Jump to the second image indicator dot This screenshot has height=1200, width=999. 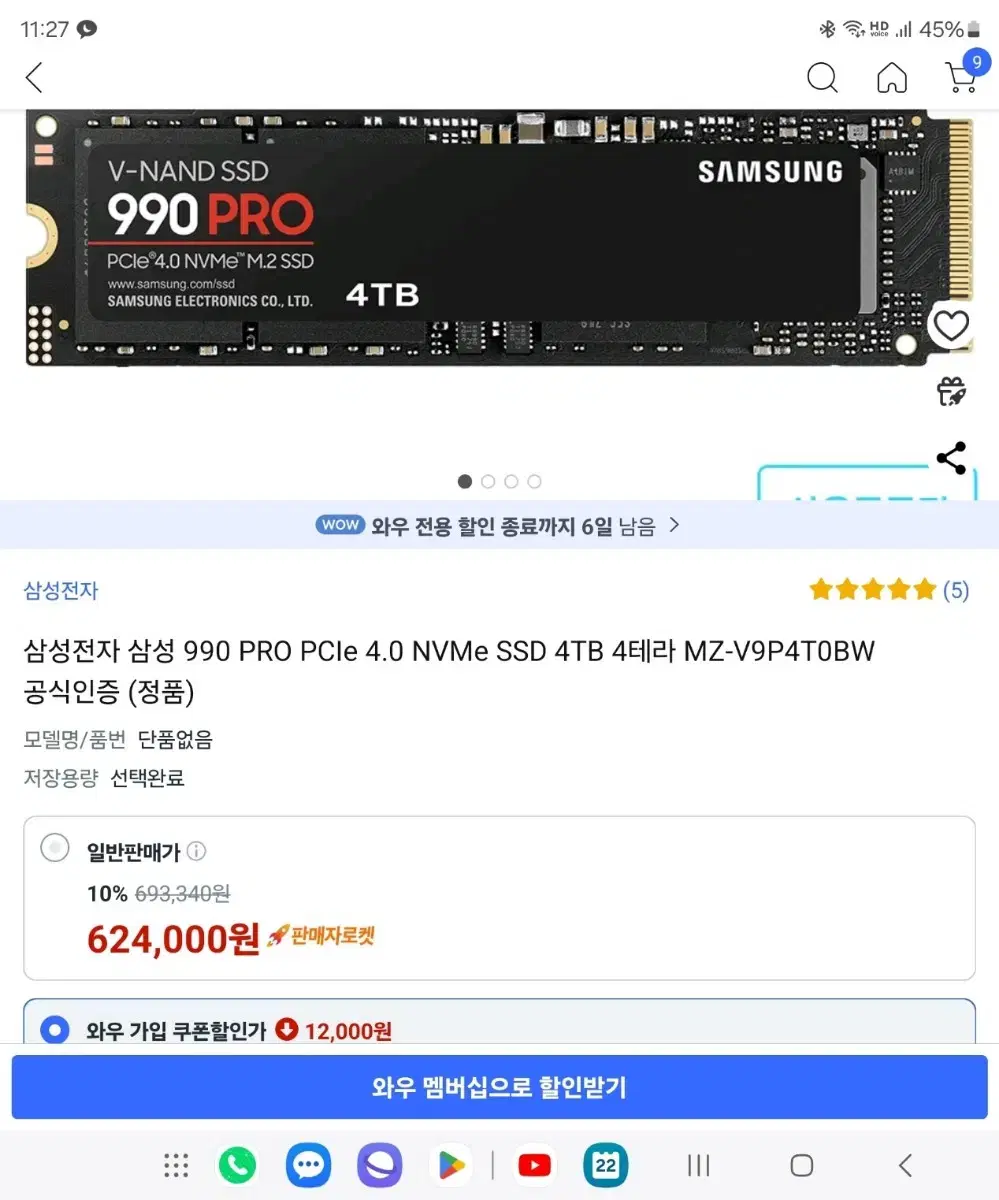pos(488,481)
